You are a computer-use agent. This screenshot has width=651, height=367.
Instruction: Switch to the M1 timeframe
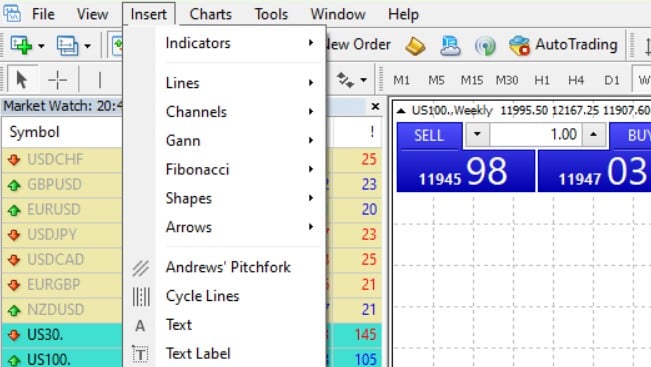[401, 80]
